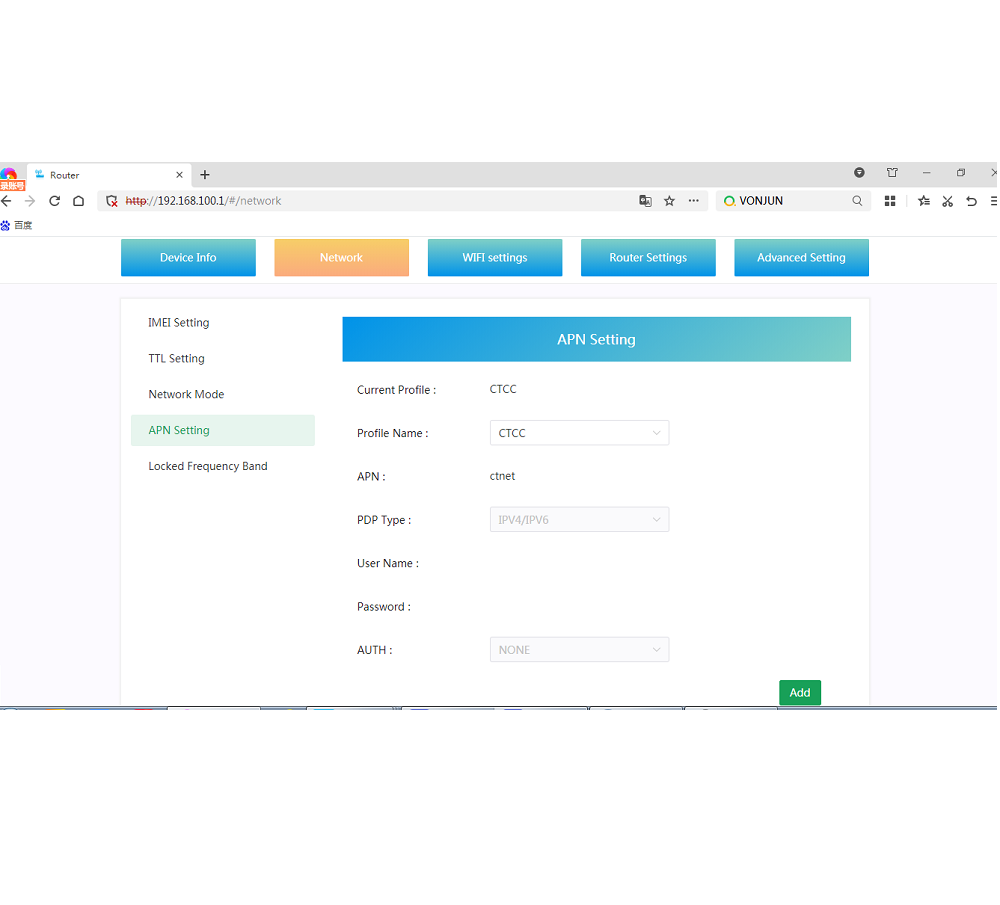Bookmark this page with the star icon
Viewport: 1000px width, 905px height.
tap(669, 201)
